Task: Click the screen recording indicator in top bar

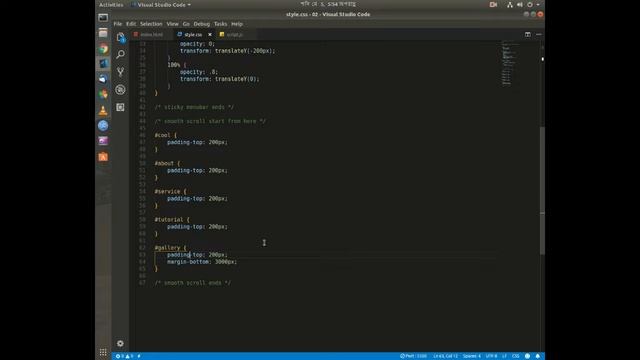Action: [x=493, y=5]
